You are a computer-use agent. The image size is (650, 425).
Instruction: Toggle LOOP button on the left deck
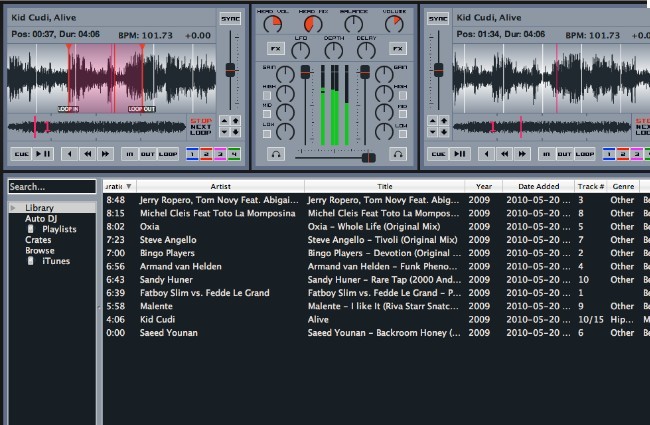click(x=168, y=154)
